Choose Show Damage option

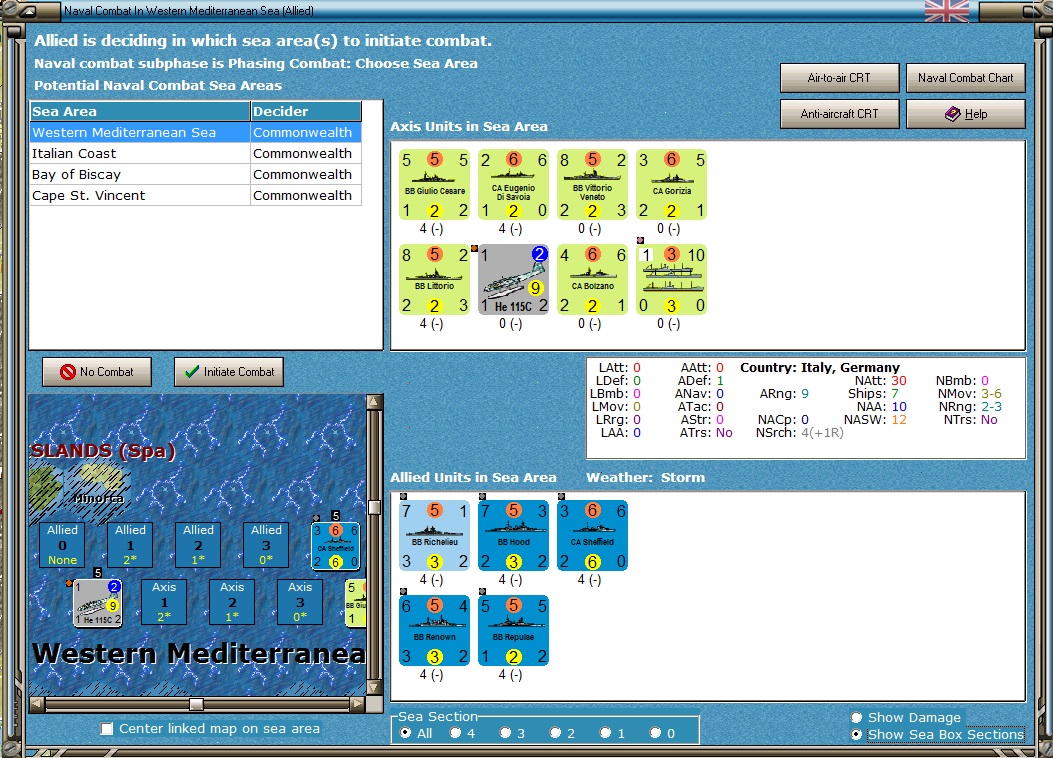click(x=856, y=717)
